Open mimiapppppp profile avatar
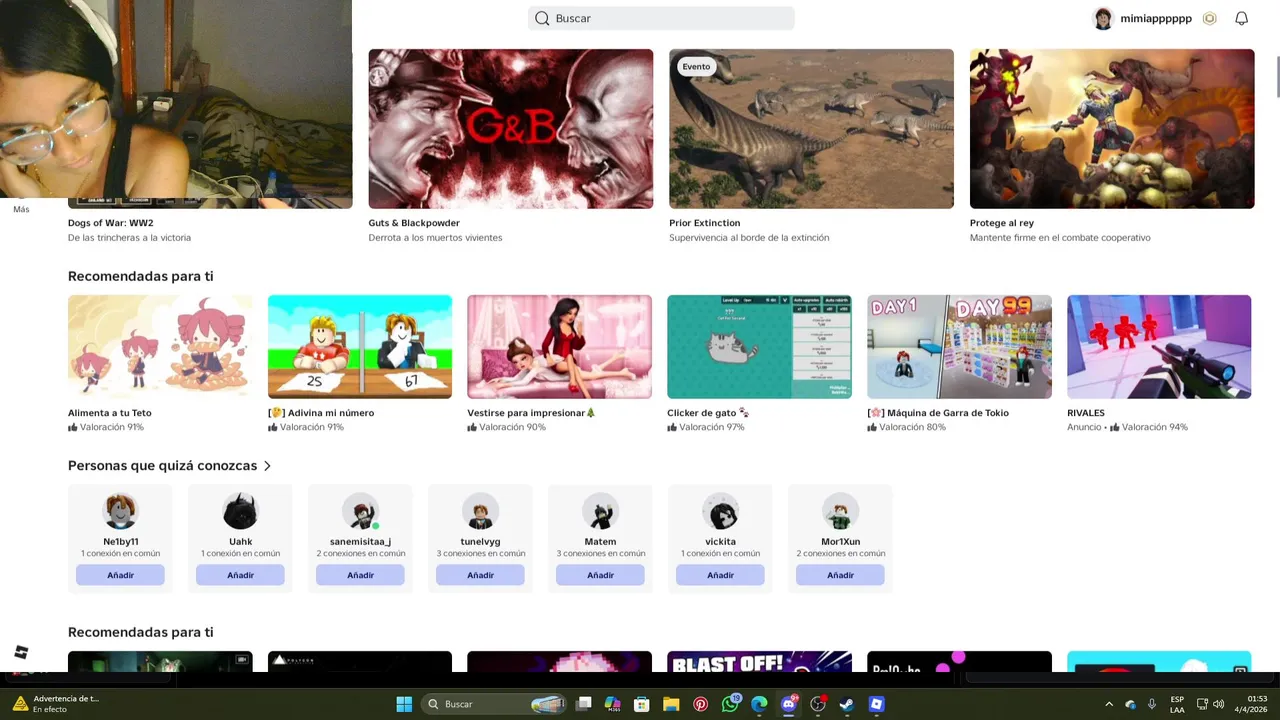This screenshot has width=1280, height=720. (x=1103, y=18)
